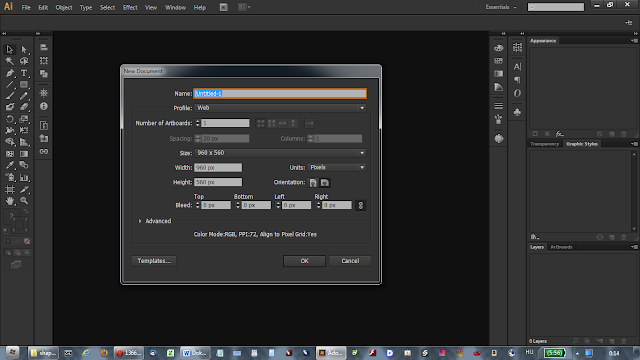This screenshot has height=360, width=640.
Task: Choose landscape orientation in New Document
Action: (325, 182)
